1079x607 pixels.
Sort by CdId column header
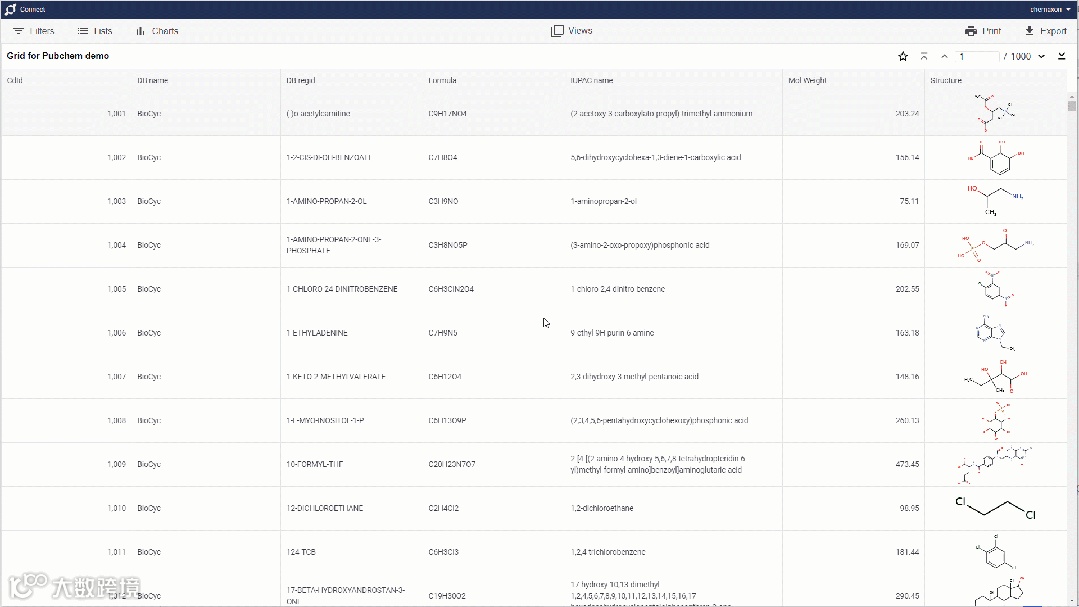tap(14, 81)
